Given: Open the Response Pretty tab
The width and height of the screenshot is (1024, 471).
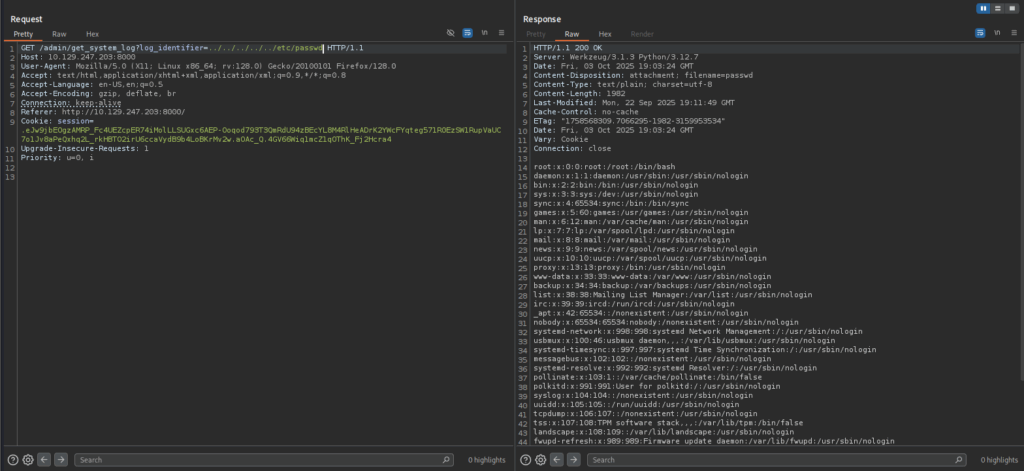Looking at the screenshot, I should (536, 33).
